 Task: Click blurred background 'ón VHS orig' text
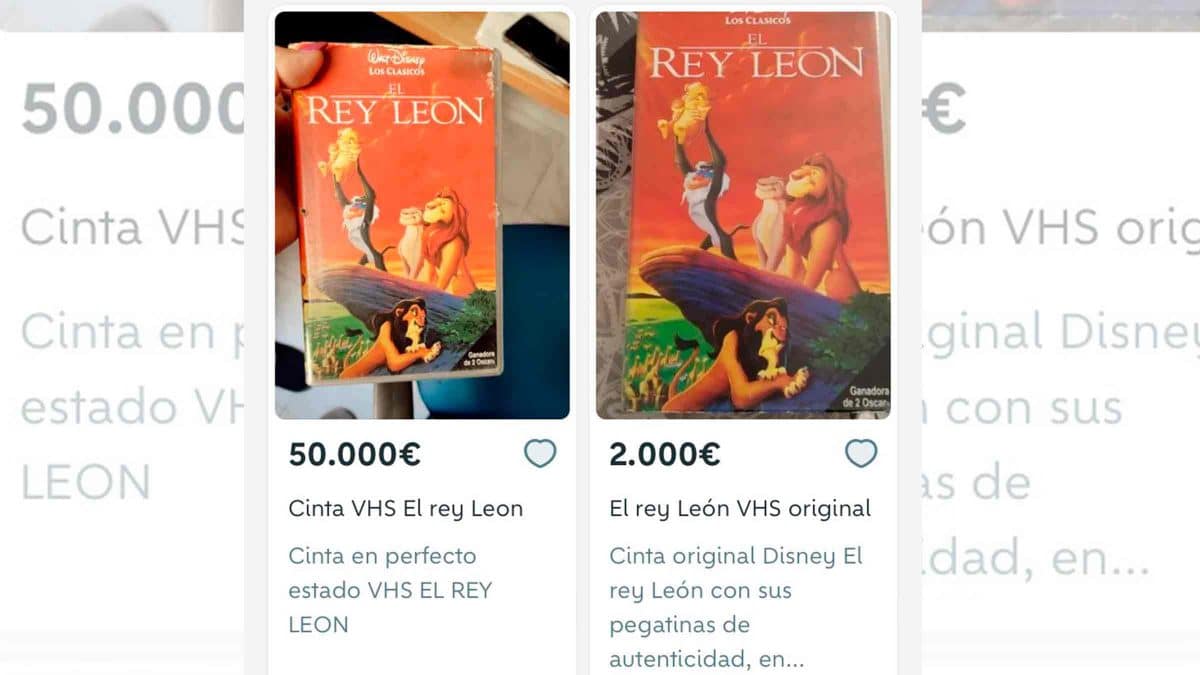pos(1060,230)
